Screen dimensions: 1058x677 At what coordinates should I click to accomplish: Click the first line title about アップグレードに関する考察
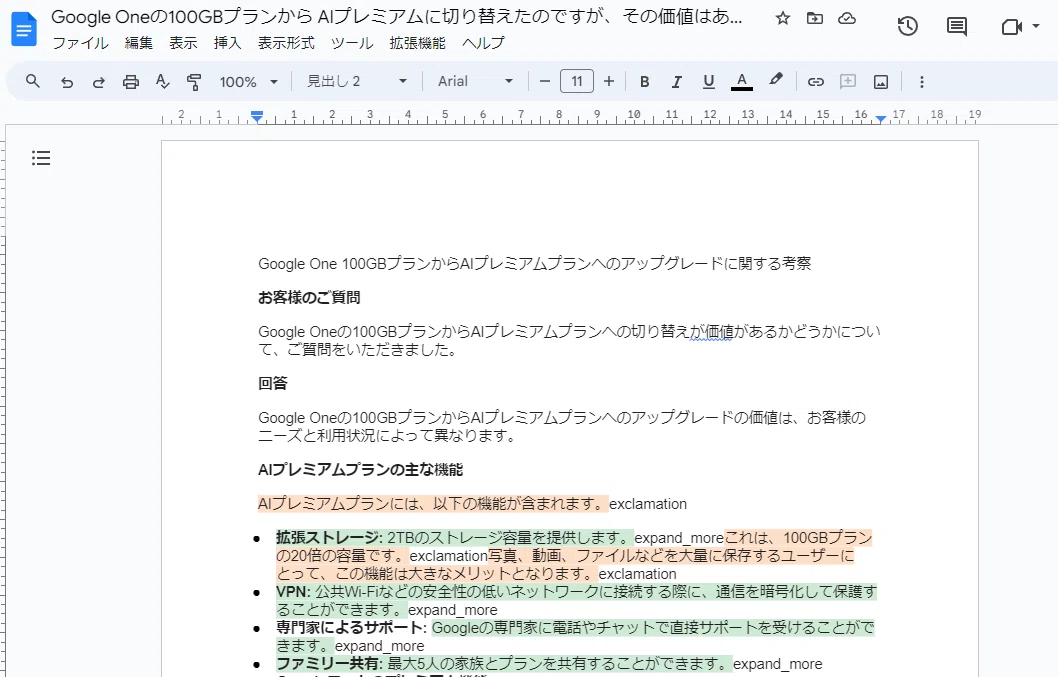tap(534, 264)
